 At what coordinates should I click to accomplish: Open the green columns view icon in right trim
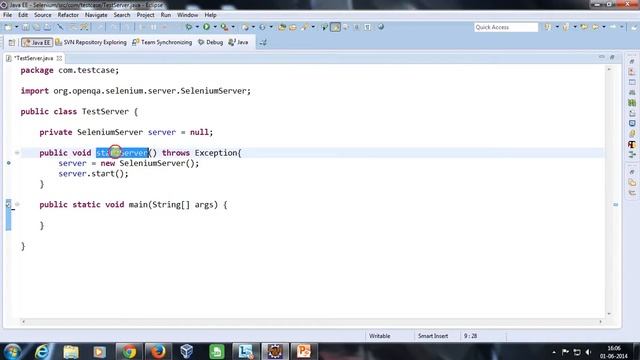pyautogui.click(x=632, y=103)
